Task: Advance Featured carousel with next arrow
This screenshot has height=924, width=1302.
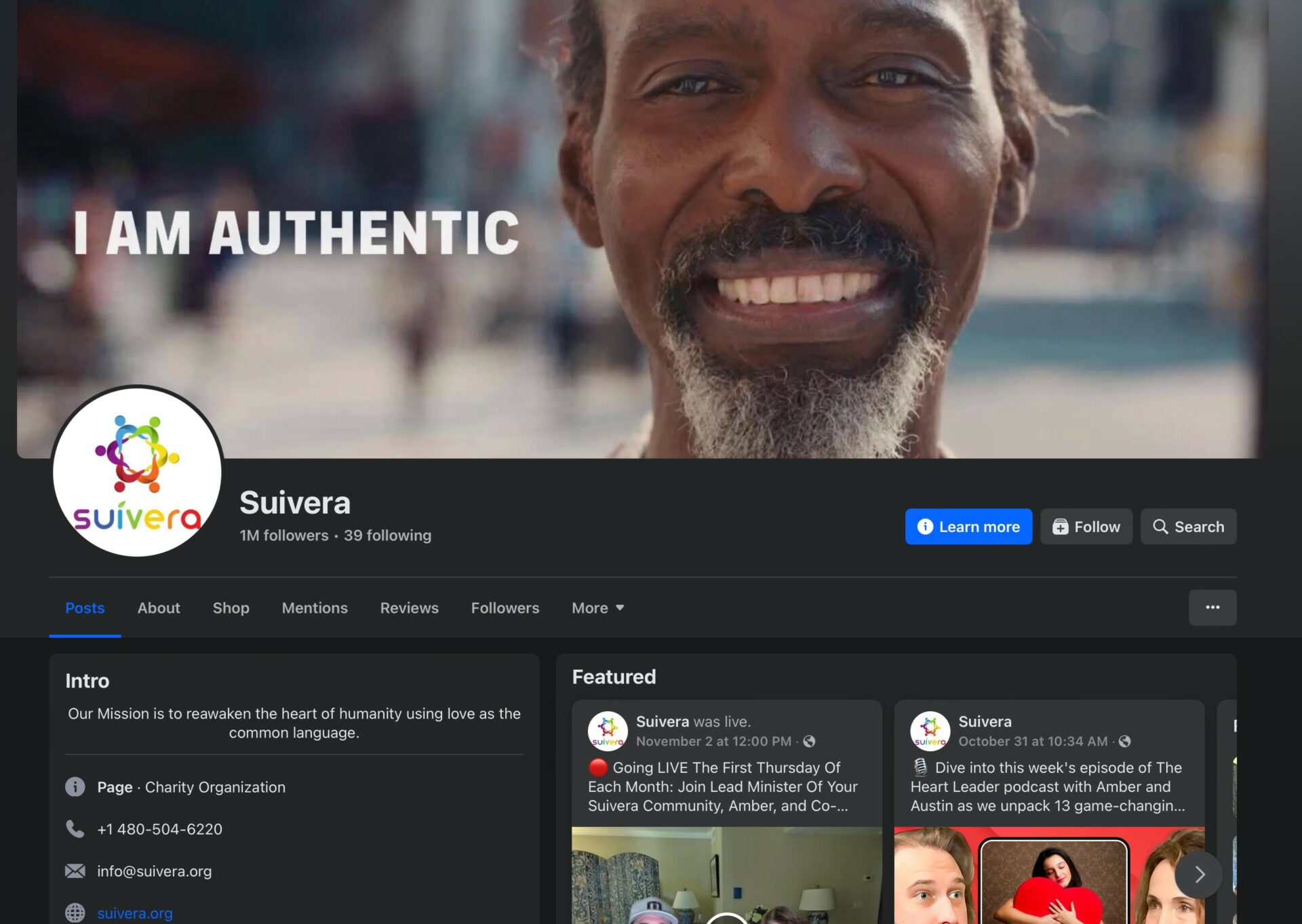Action: [x=1199, y=875]
